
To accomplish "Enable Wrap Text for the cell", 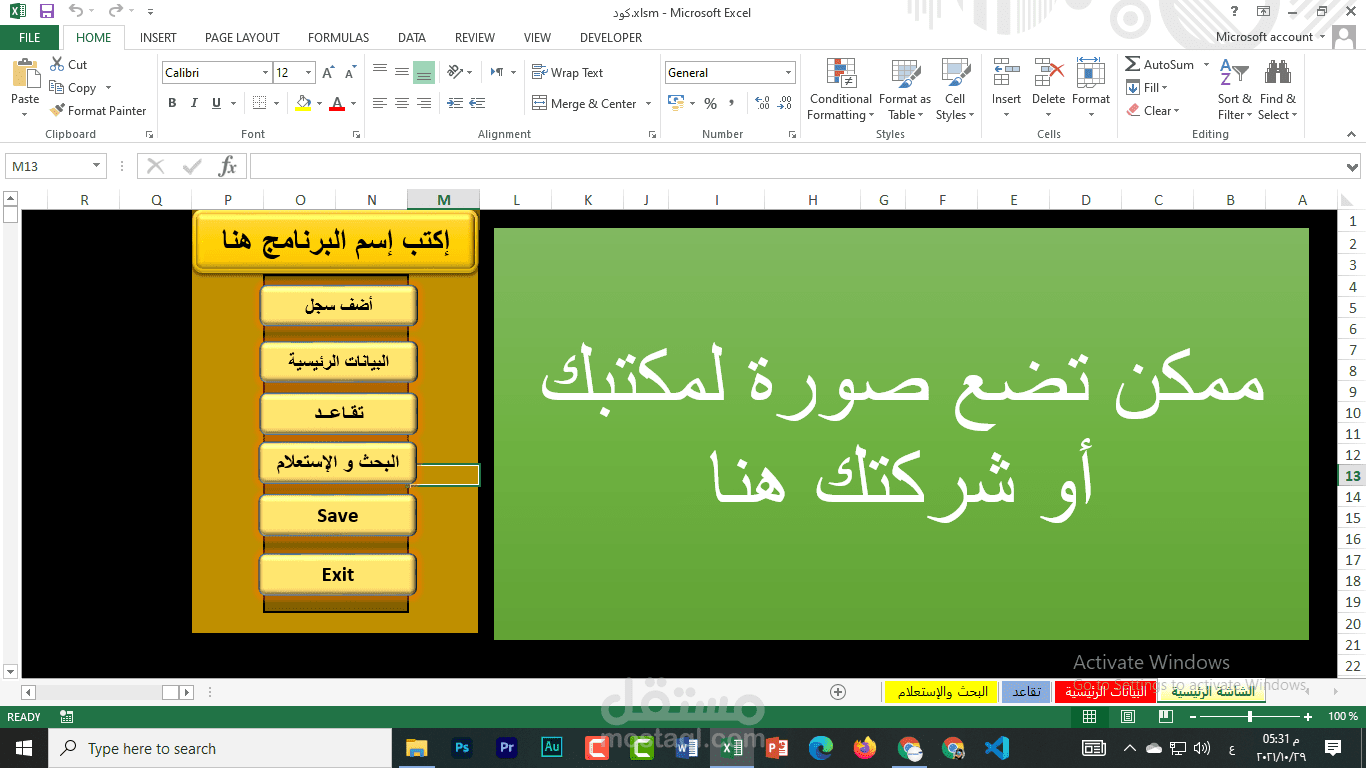I will [566, 72].
